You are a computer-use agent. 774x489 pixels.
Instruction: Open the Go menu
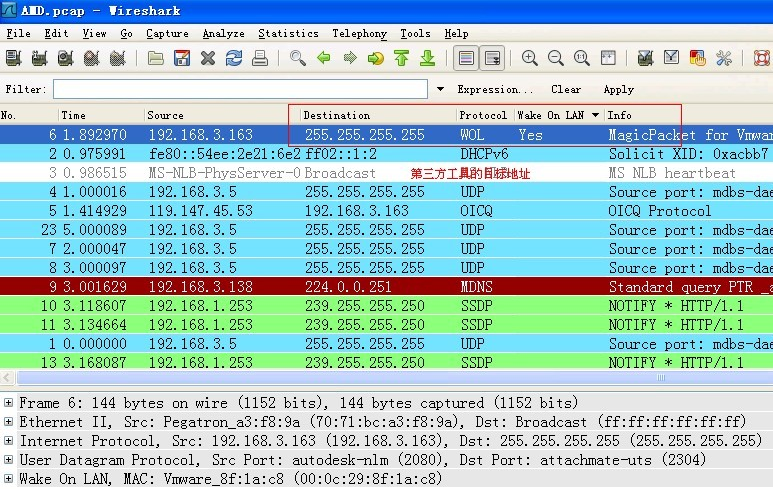click(x=126, y=34)
